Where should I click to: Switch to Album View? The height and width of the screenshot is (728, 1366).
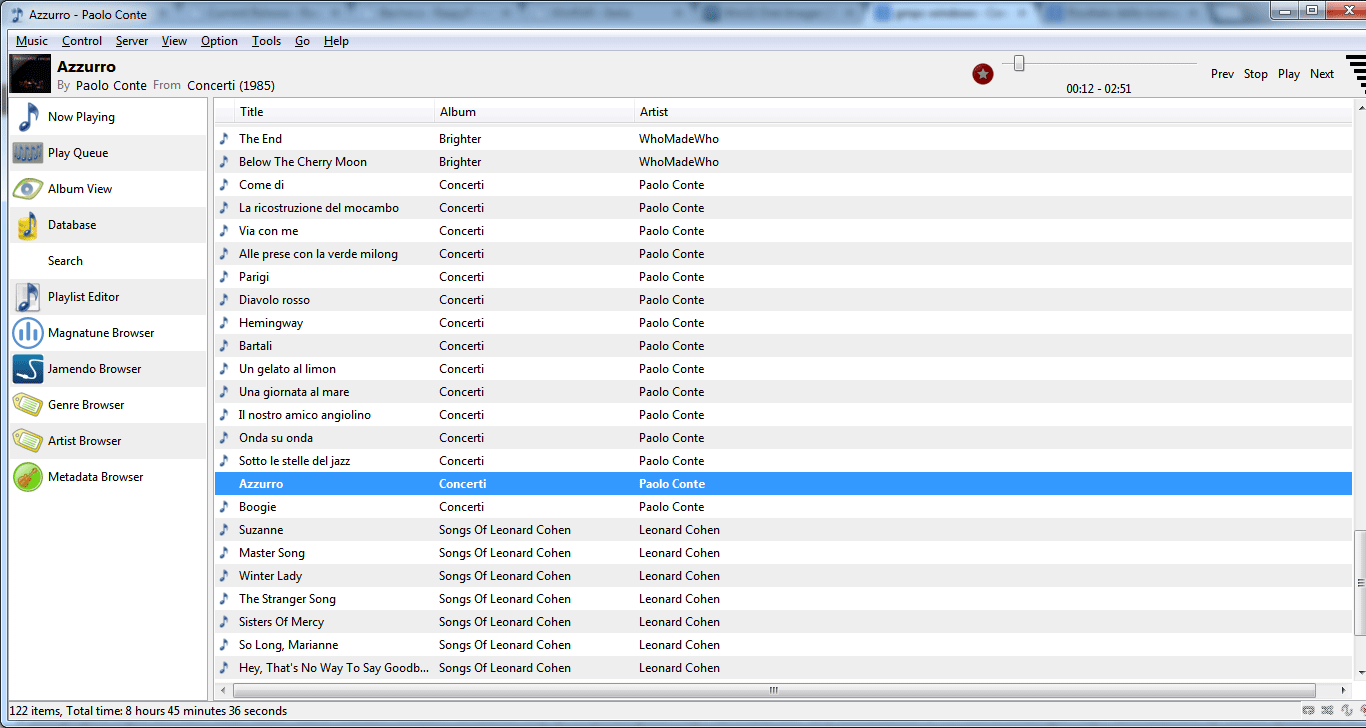(x=108, y=189)
